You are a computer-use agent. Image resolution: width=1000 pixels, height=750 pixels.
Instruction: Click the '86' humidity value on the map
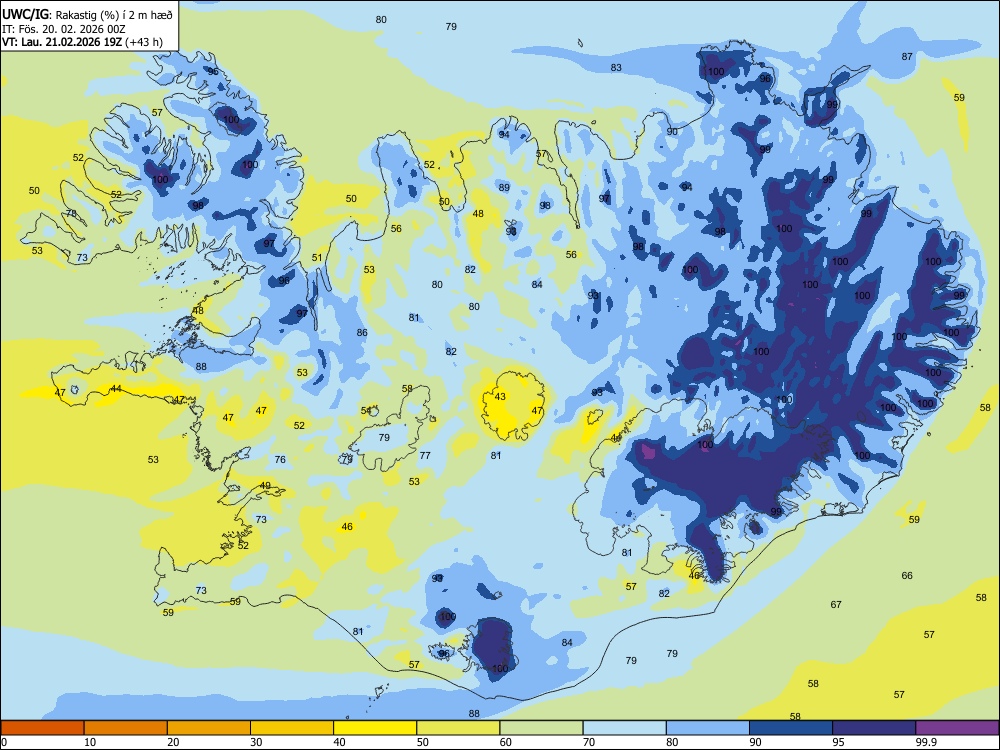pos(362,332)
